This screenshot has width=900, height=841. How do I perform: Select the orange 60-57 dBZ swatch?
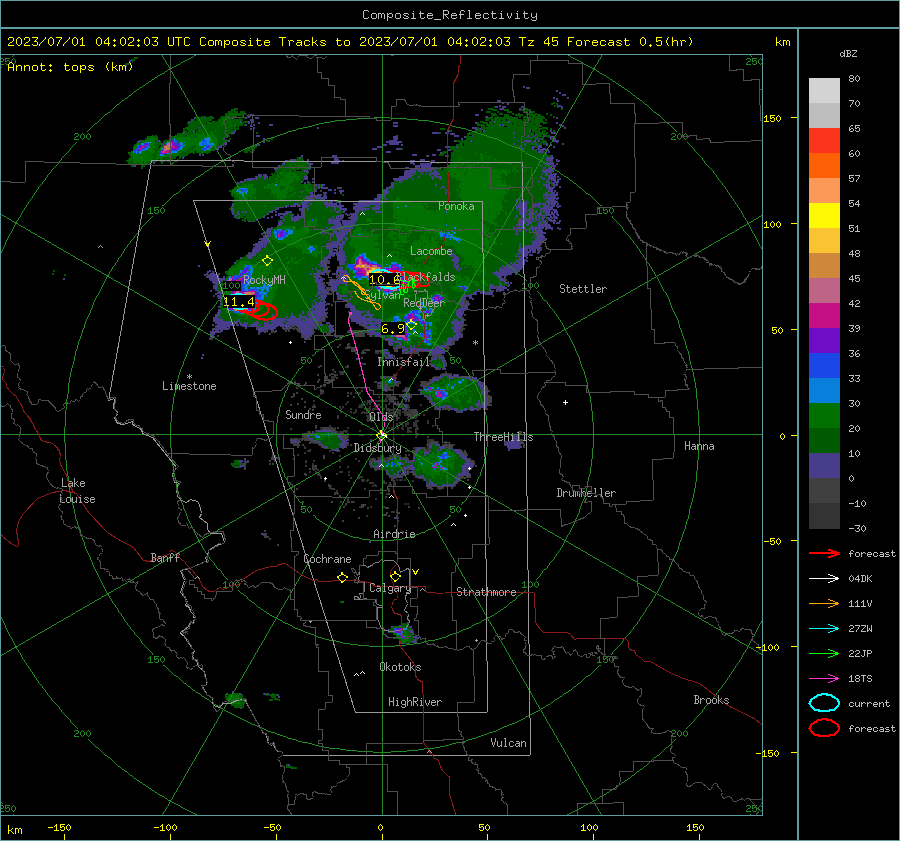[x=824, y=166]
